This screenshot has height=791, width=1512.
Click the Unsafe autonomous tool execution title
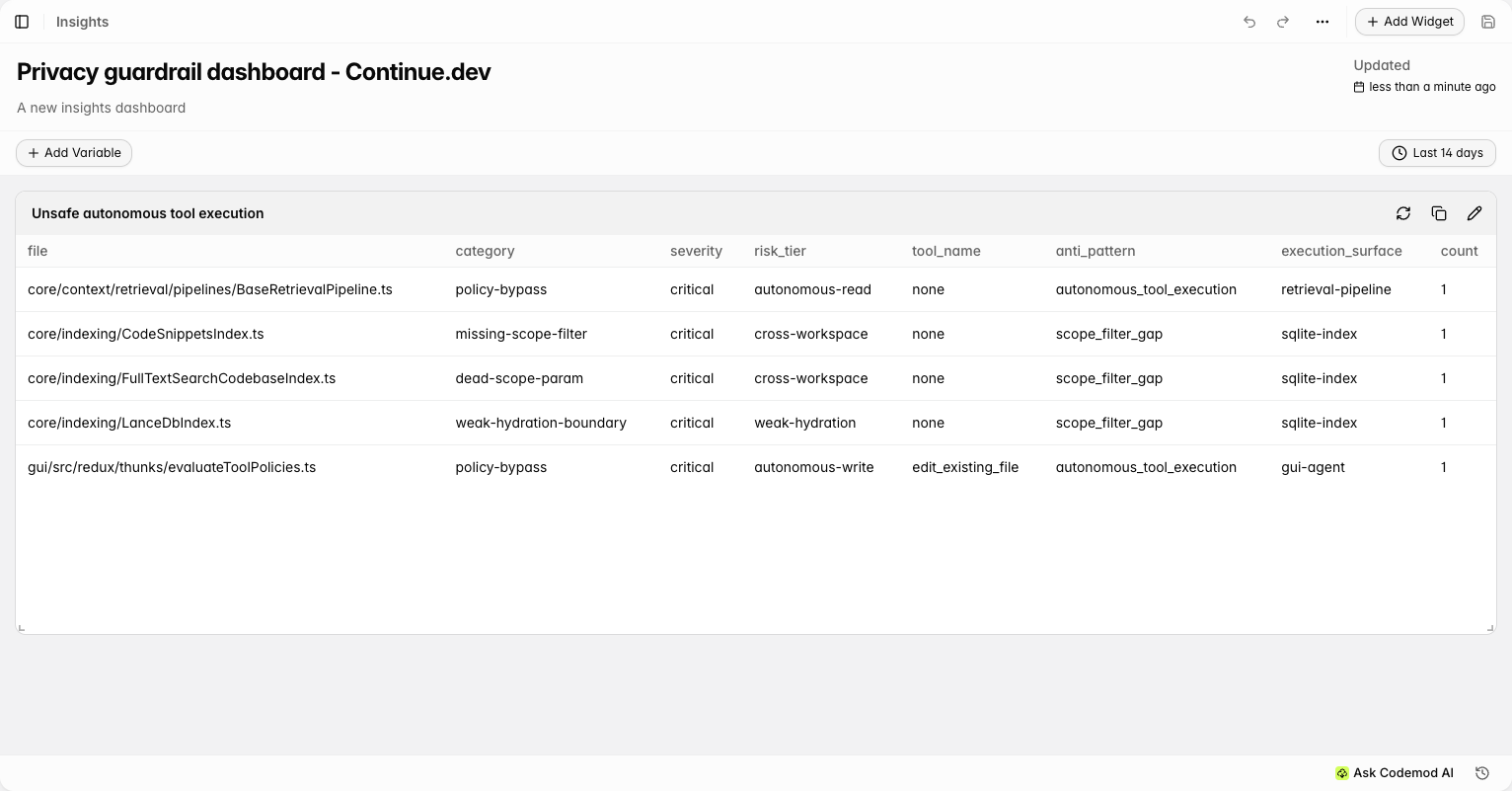tap(148, 213)
